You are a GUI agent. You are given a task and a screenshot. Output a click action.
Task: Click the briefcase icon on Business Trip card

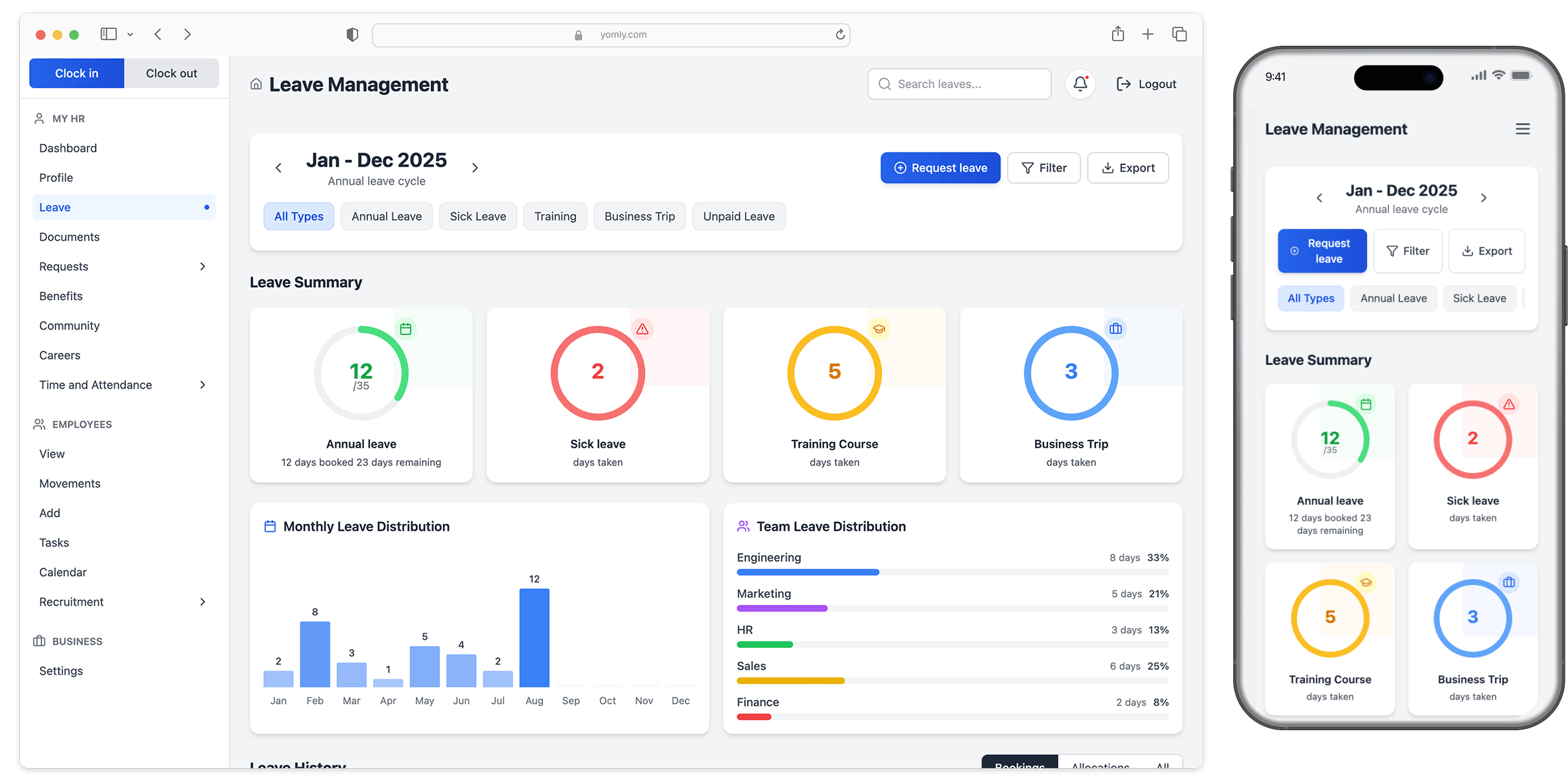[1116, 329]
